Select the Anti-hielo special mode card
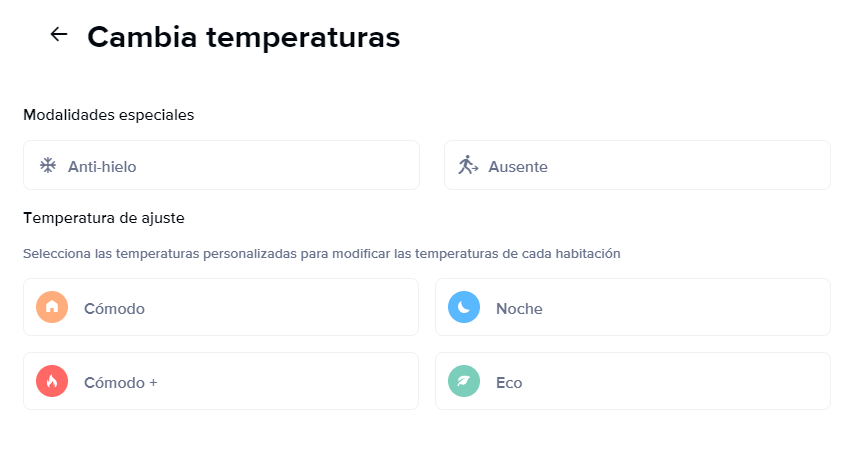859x460 pixels. (221, 165)
